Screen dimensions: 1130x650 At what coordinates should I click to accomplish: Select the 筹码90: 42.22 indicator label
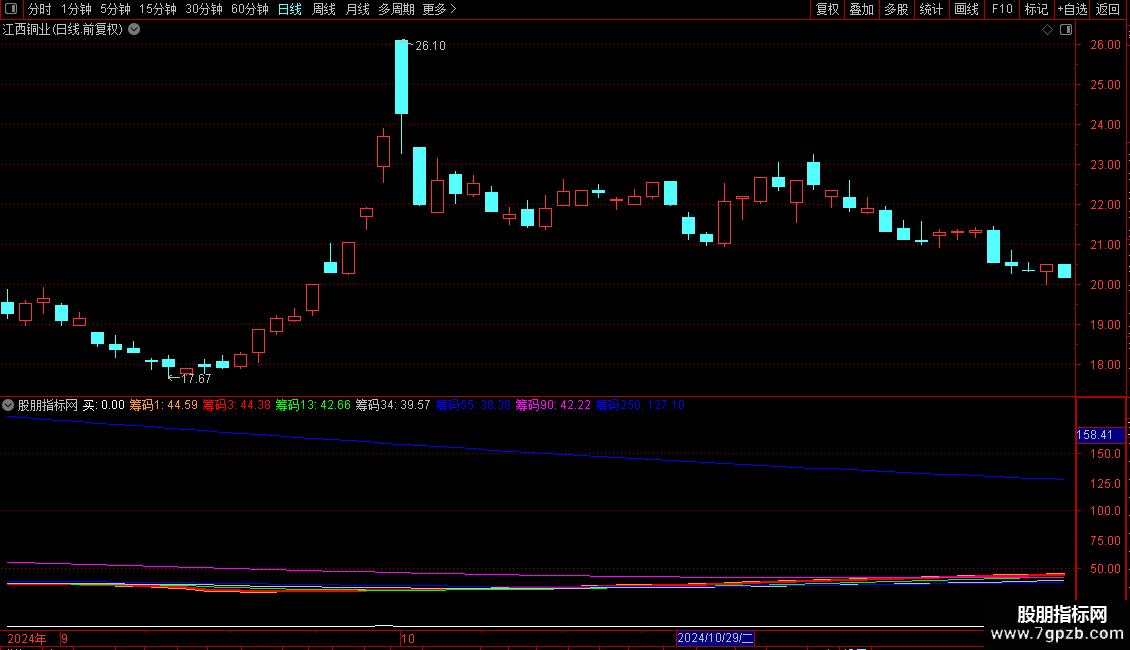[553, 405]
